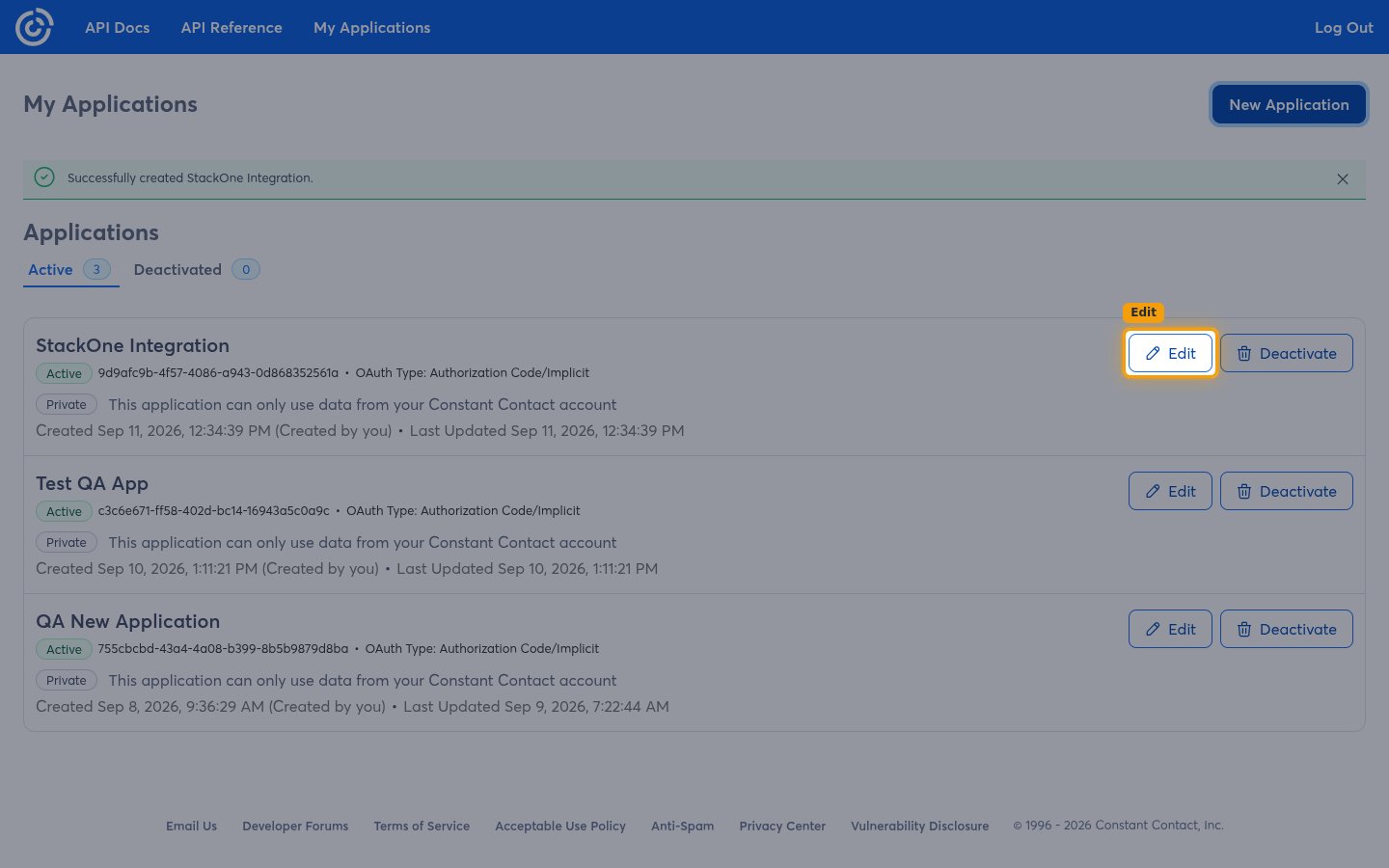Log out of the developer portal
The width and height of the screenshot is (1389, 868).
tap(1344, 27)
